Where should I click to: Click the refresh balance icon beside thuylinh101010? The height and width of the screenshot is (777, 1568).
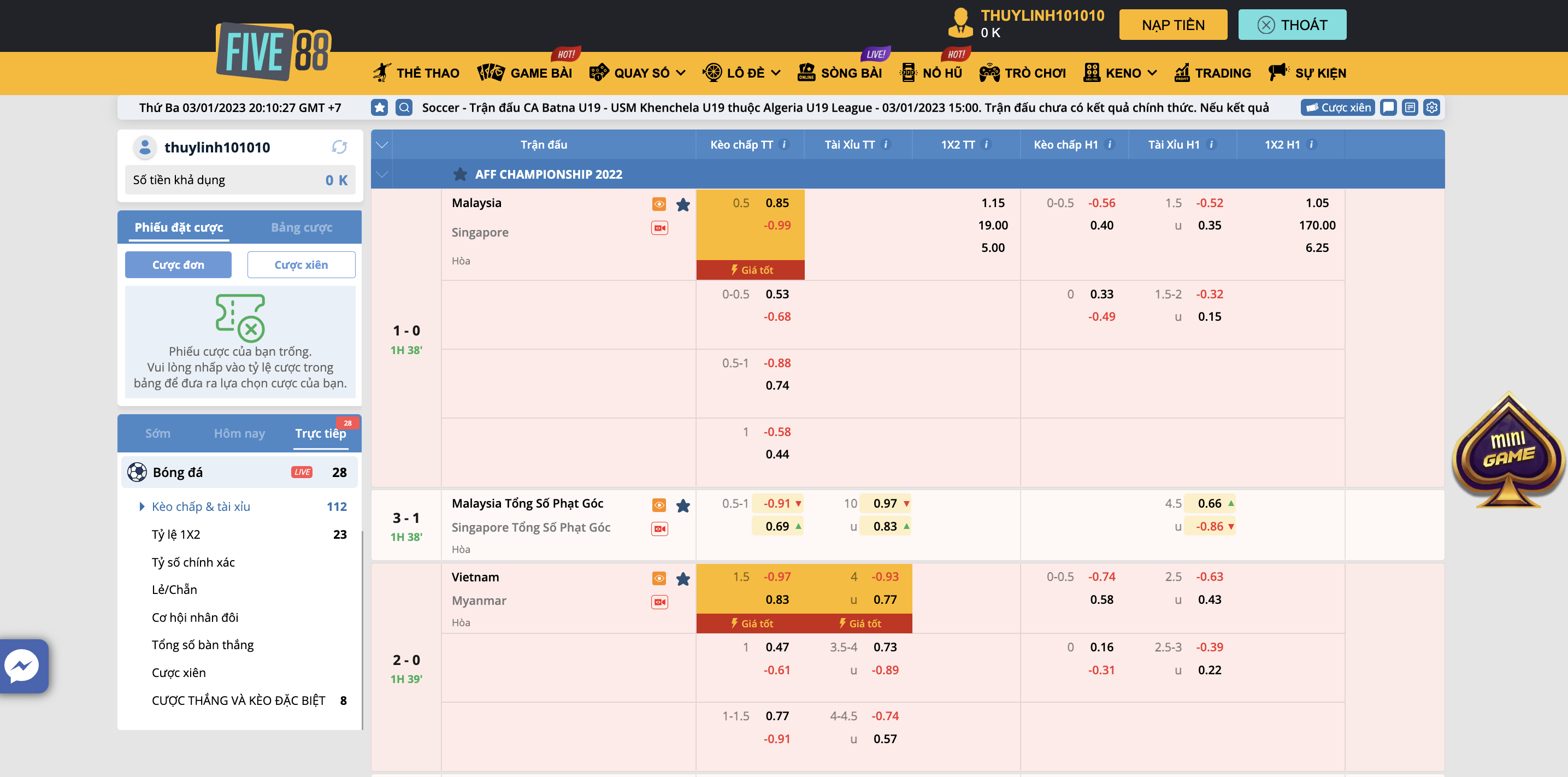tap(339, 148)
